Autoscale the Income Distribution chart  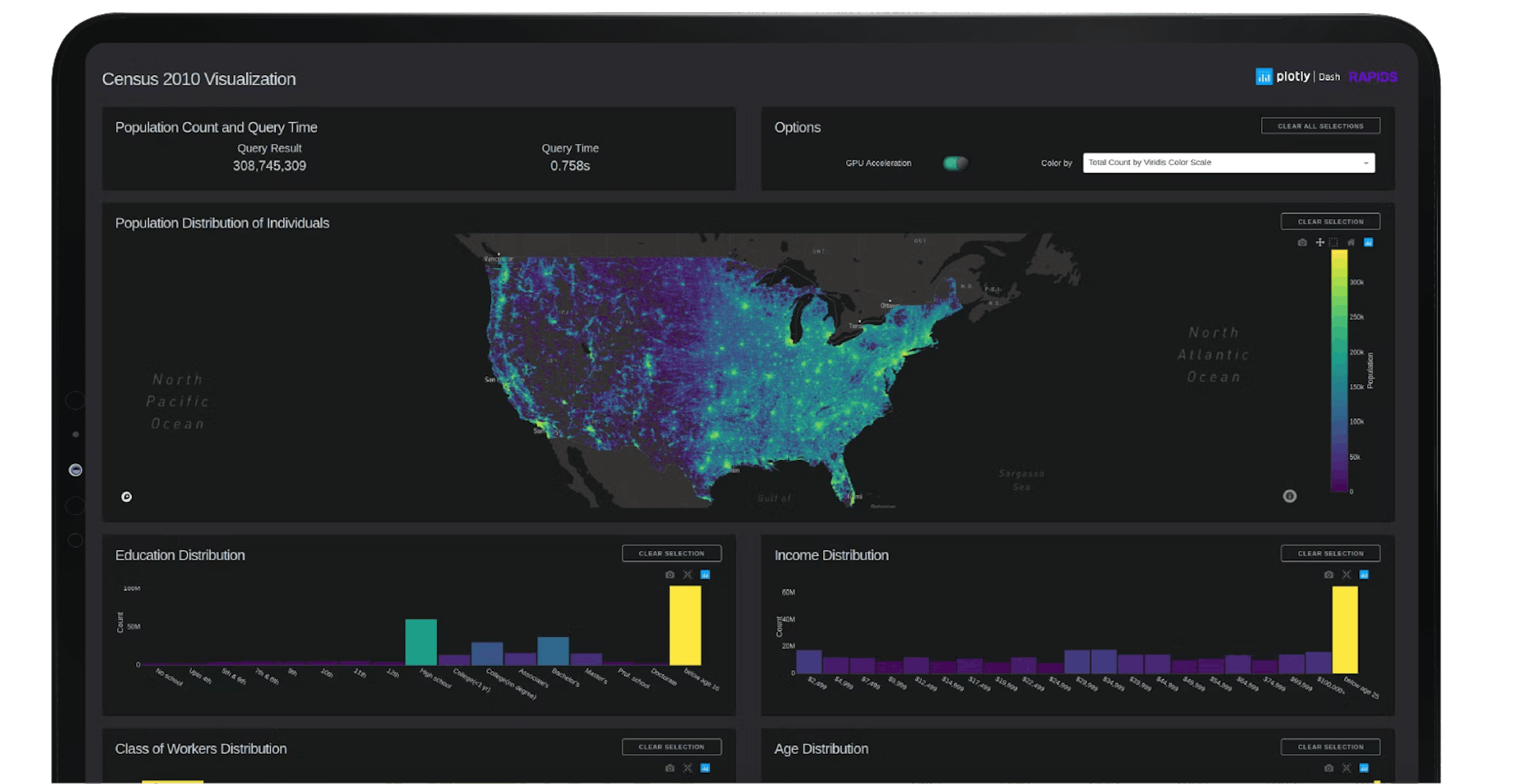(1346, 575)
